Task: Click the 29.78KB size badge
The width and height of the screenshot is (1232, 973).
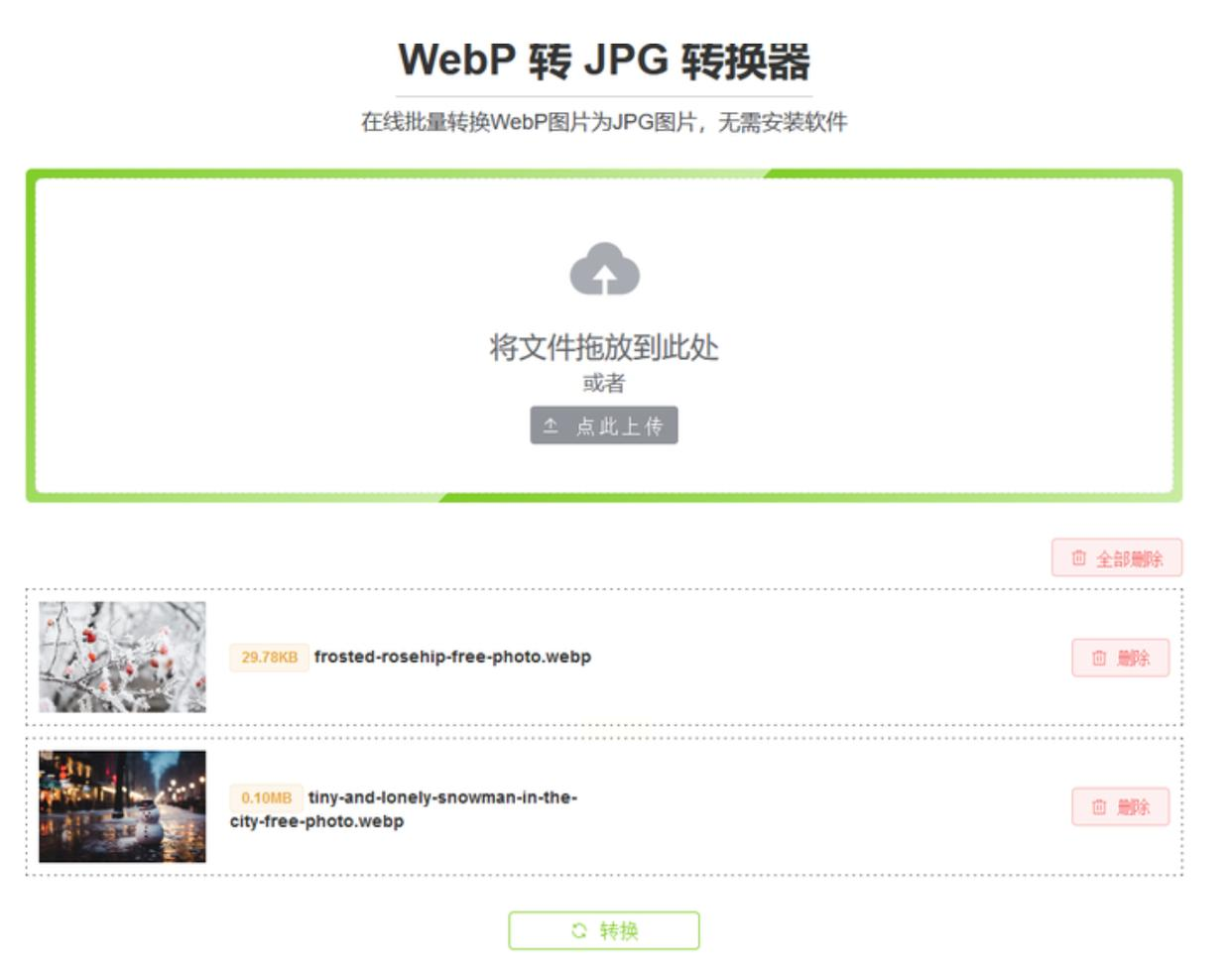Action: point(269,657)
